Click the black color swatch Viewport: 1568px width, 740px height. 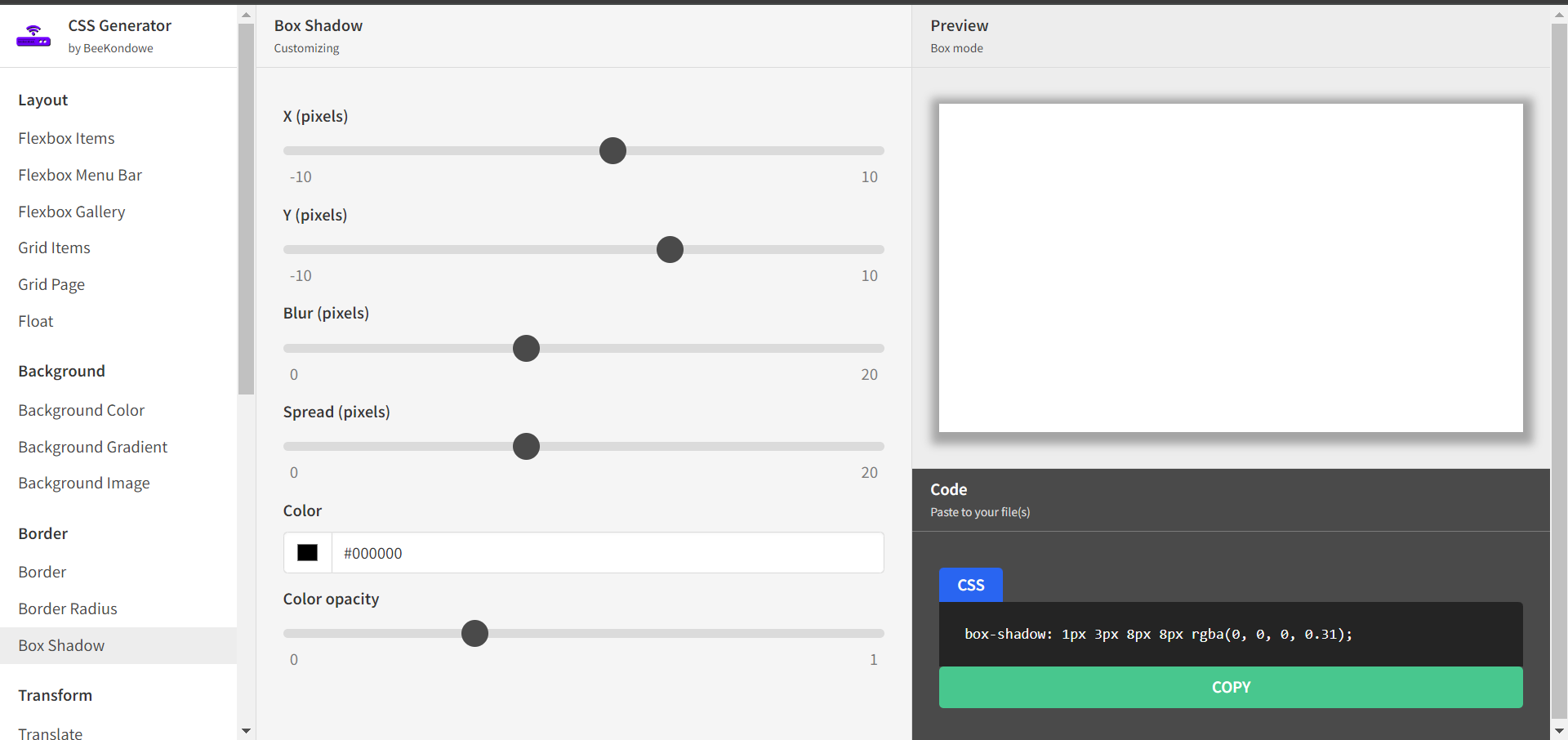click(307, 553)
